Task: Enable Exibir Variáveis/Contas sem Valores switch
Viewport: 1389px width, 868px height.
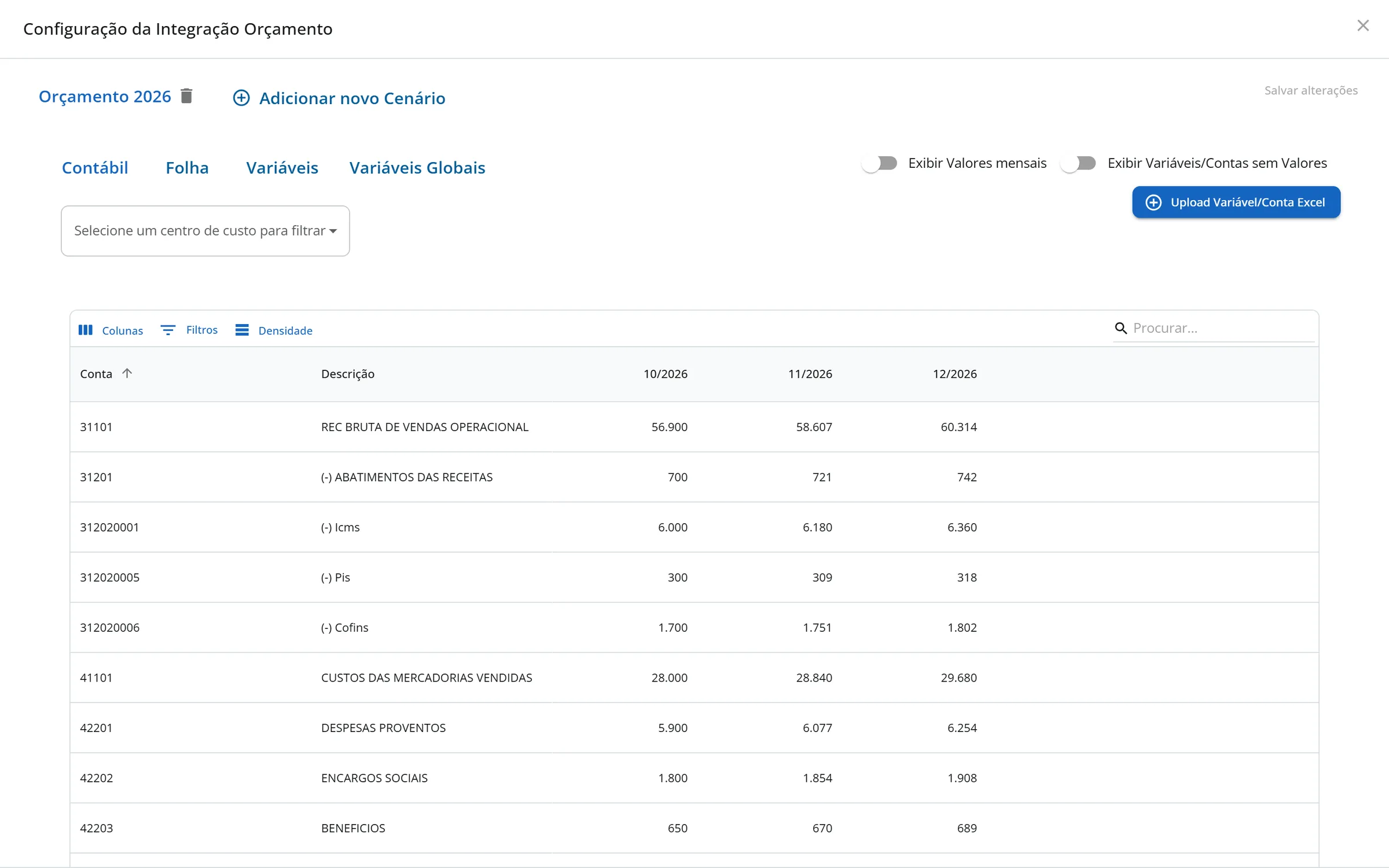Action: point(1078,163)
